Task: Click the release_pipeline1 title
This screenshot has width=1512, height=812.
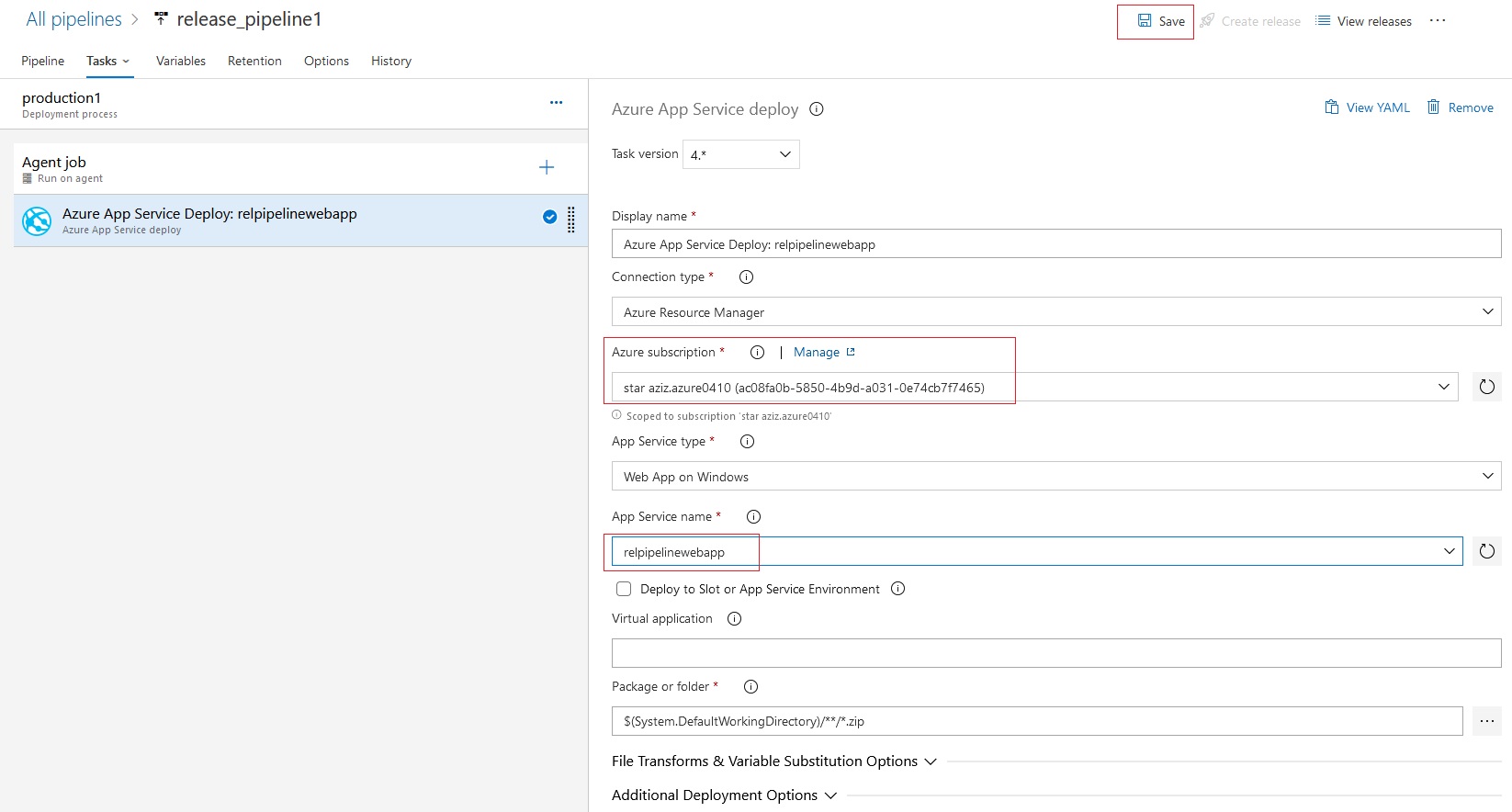Action: coord(249,19)
